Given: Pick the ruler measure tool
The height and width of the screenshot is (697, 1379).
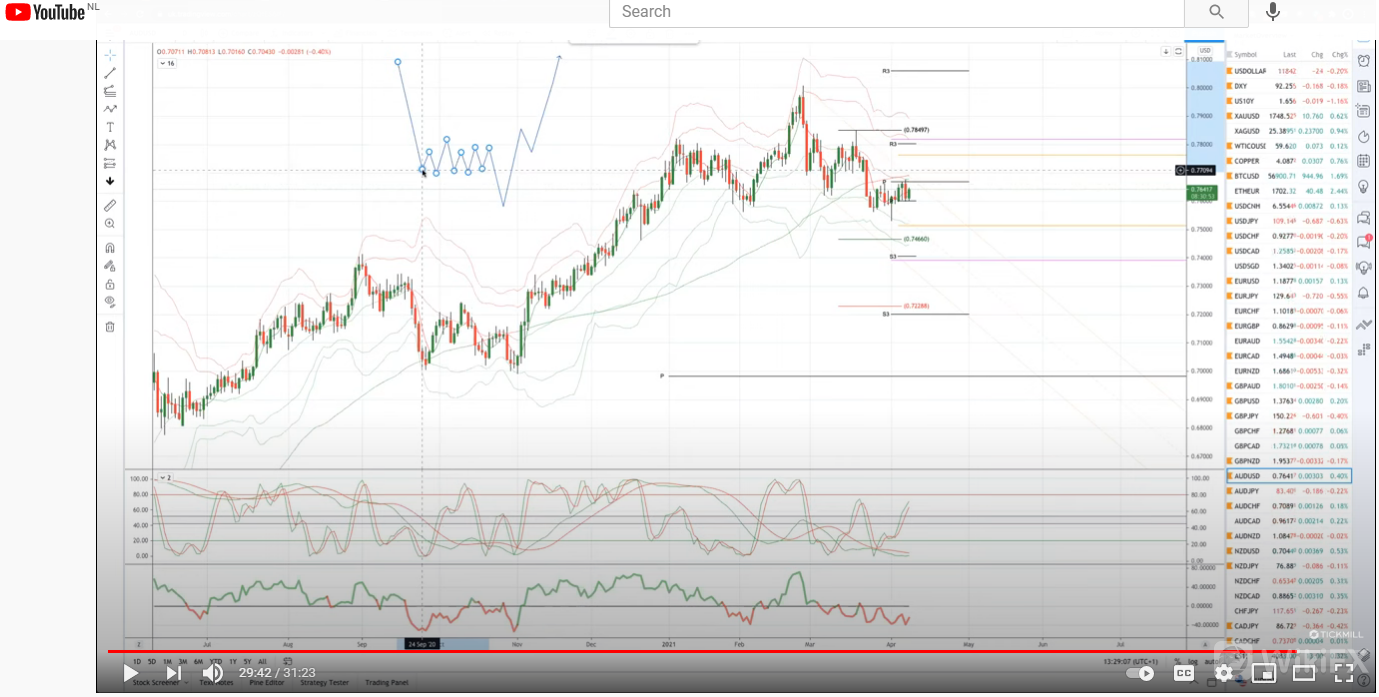Looking at the screenshot, I should (x=110, y=205).
